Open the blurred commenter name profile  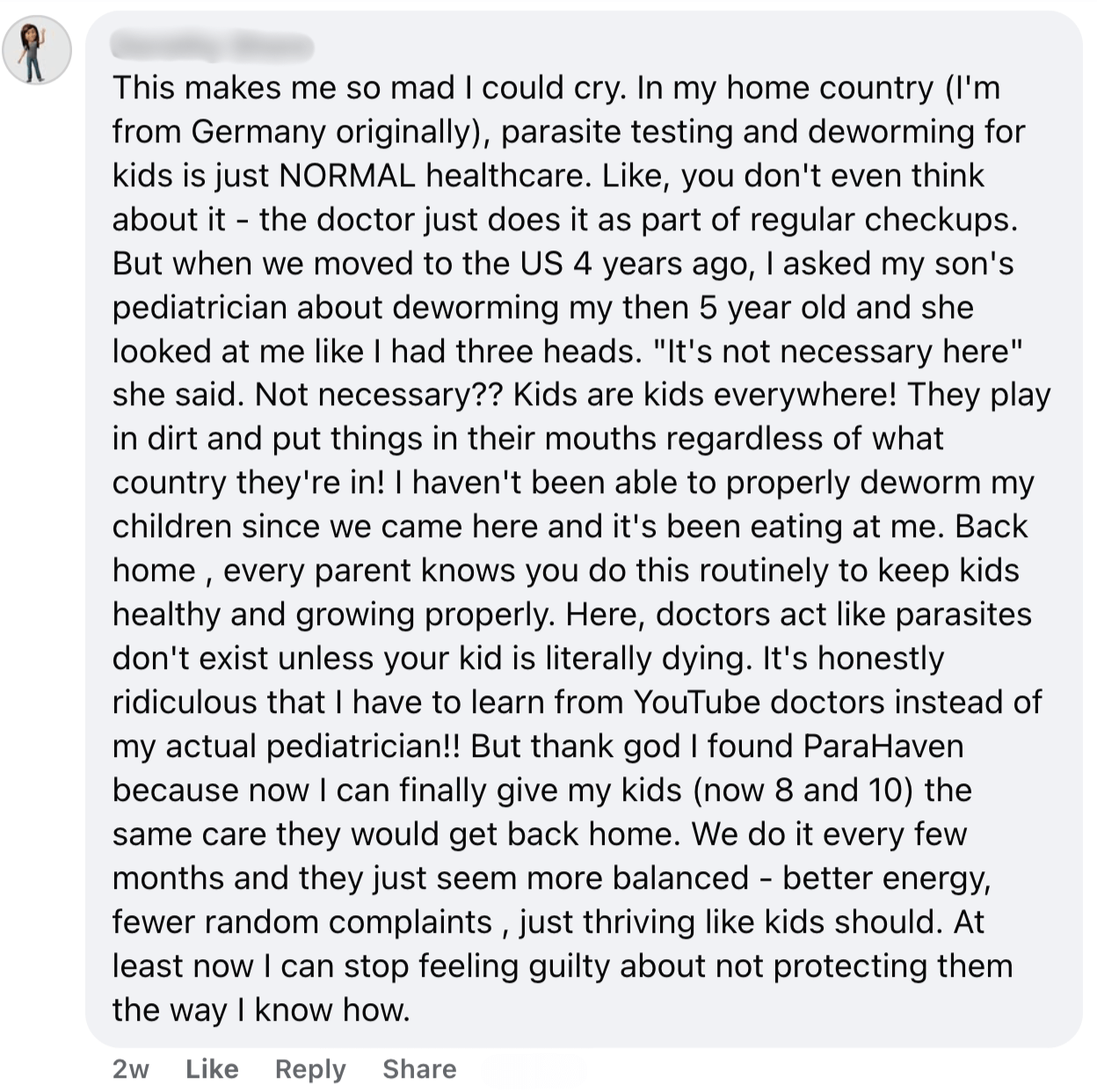click(x=213, y=44)
